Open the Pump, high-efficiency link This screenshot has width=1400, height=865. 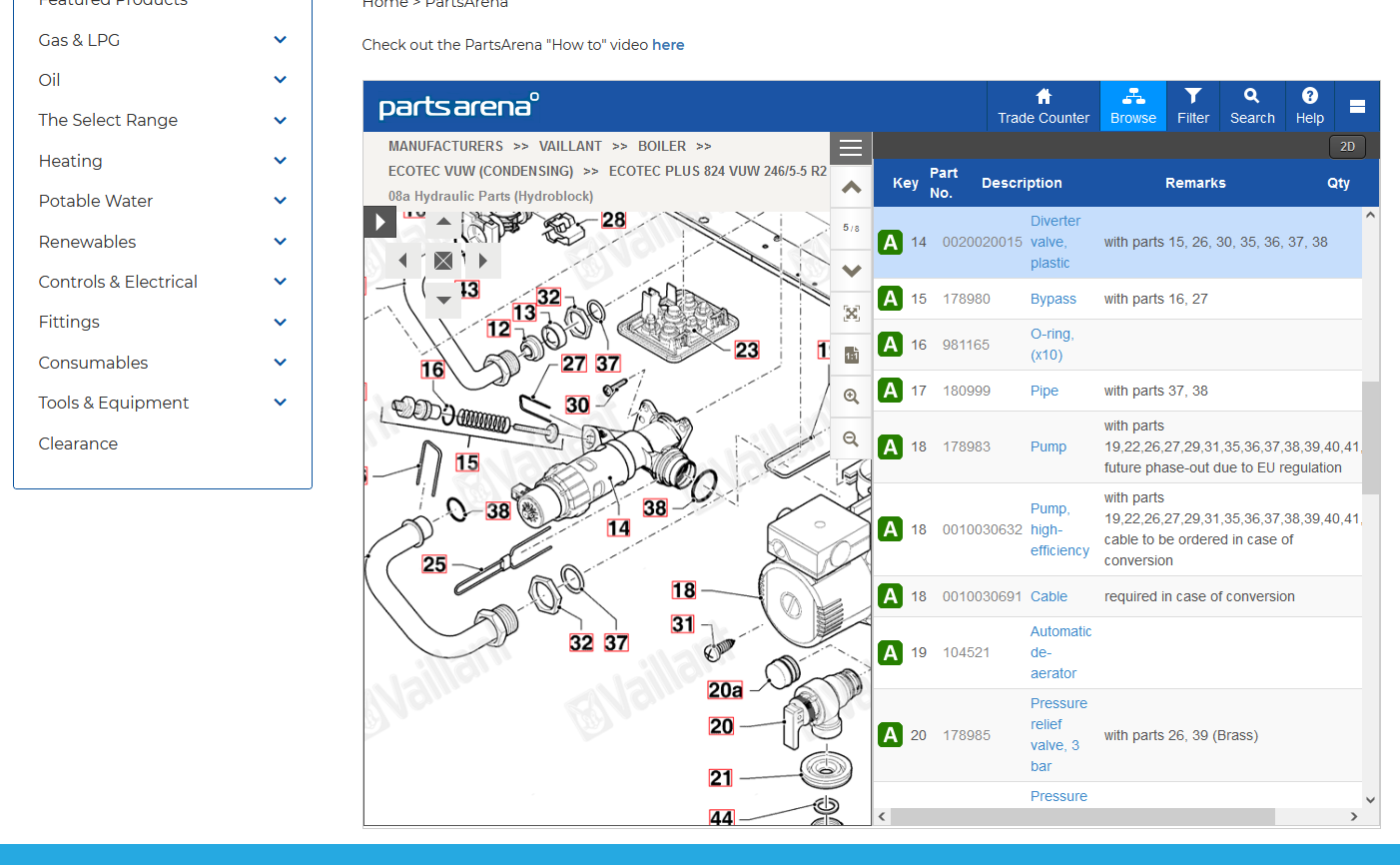pos(1059,529)
